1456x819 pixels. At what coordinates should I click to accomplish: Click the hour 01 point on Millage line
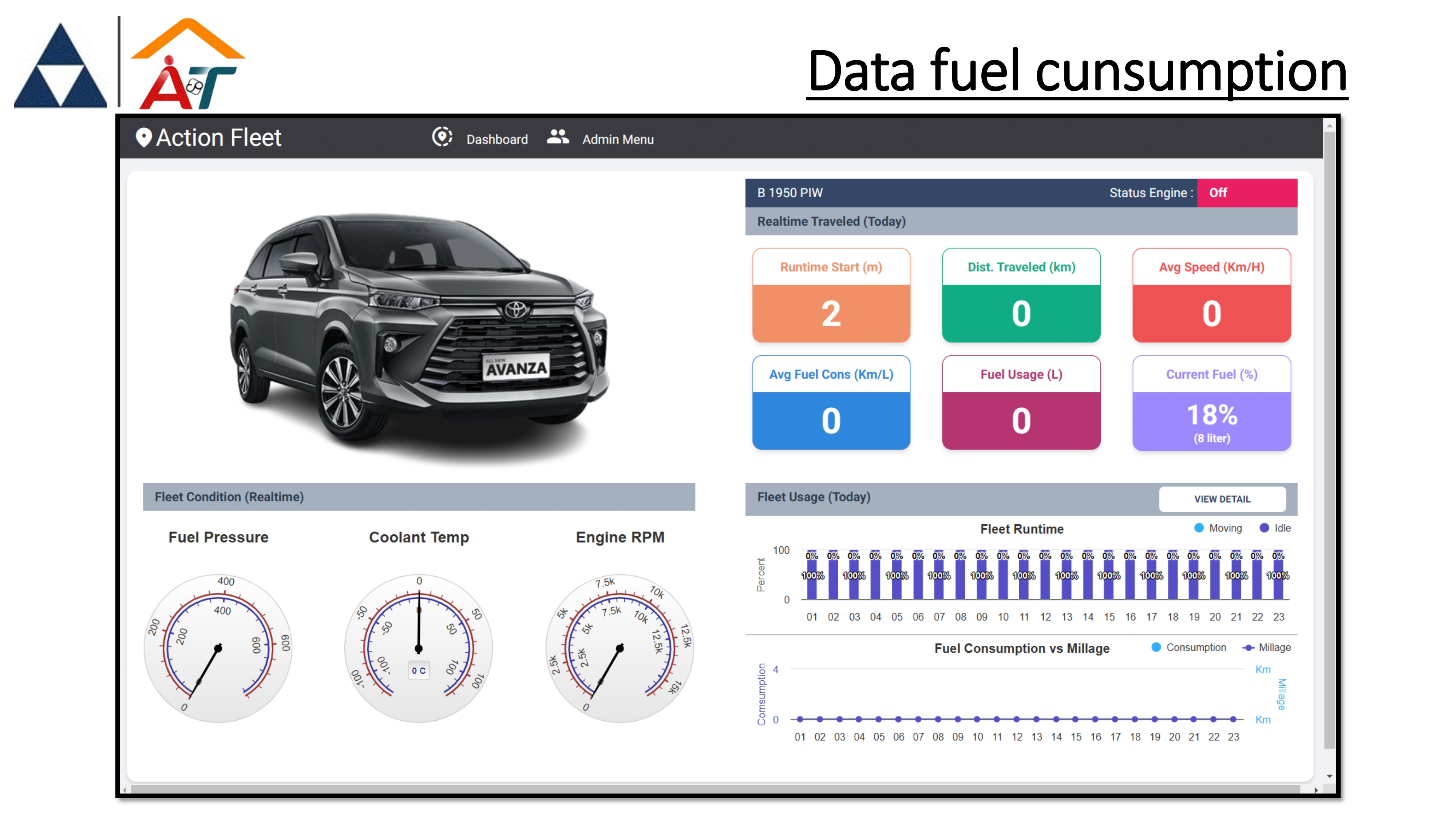[x=800, y=719]
